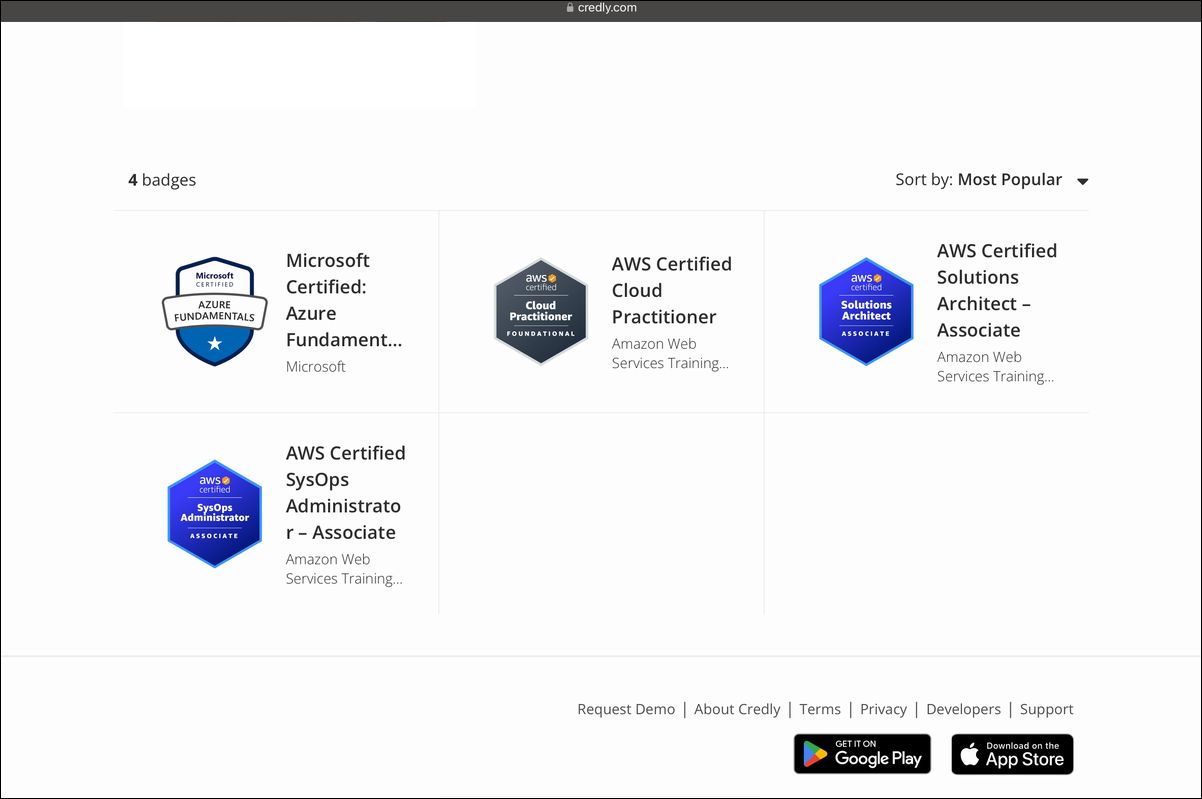1202x799 pixels.
Task: Open AWS Certified Solutions Architect – Associate title
Action: pos(997,290)
